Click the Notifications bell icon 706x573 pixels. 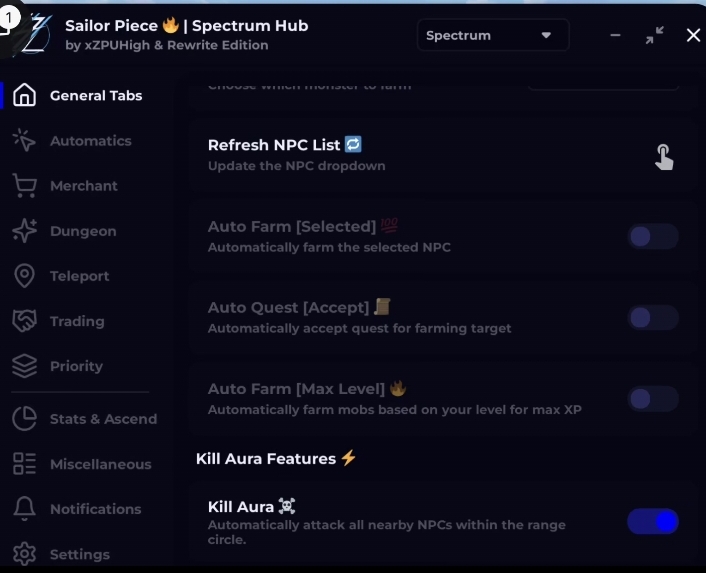(24, 509)
